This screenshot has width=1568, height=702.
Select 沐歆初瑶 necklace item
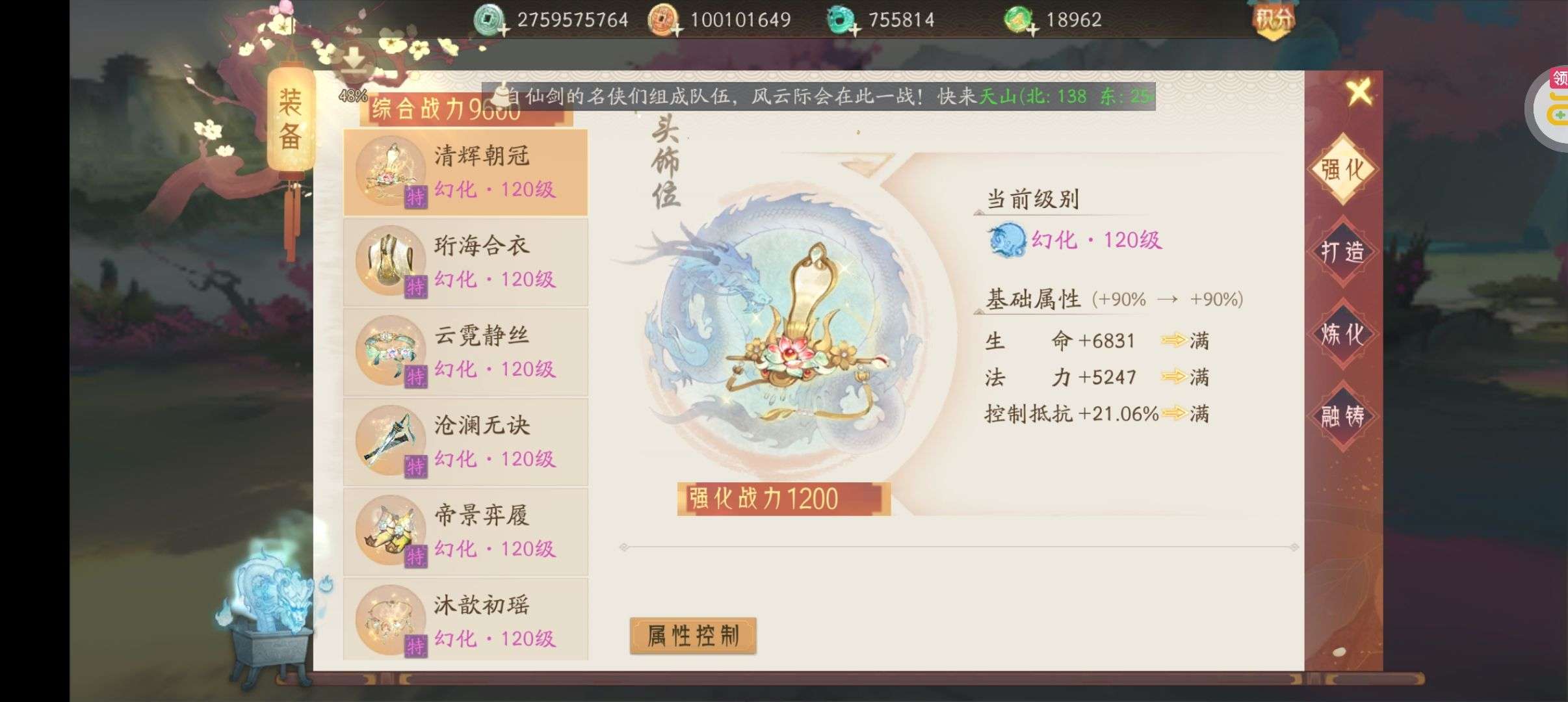tap(465, 619)
